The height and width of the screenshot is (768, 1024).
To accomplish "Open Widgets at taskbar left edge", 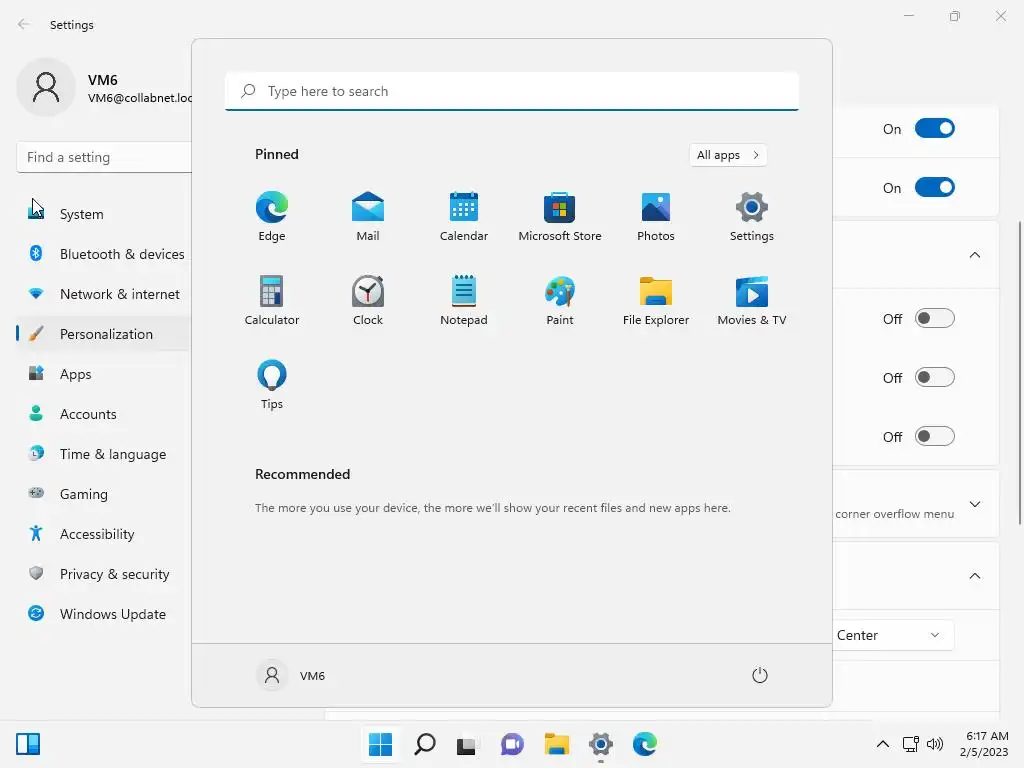I will coord(28,744).
